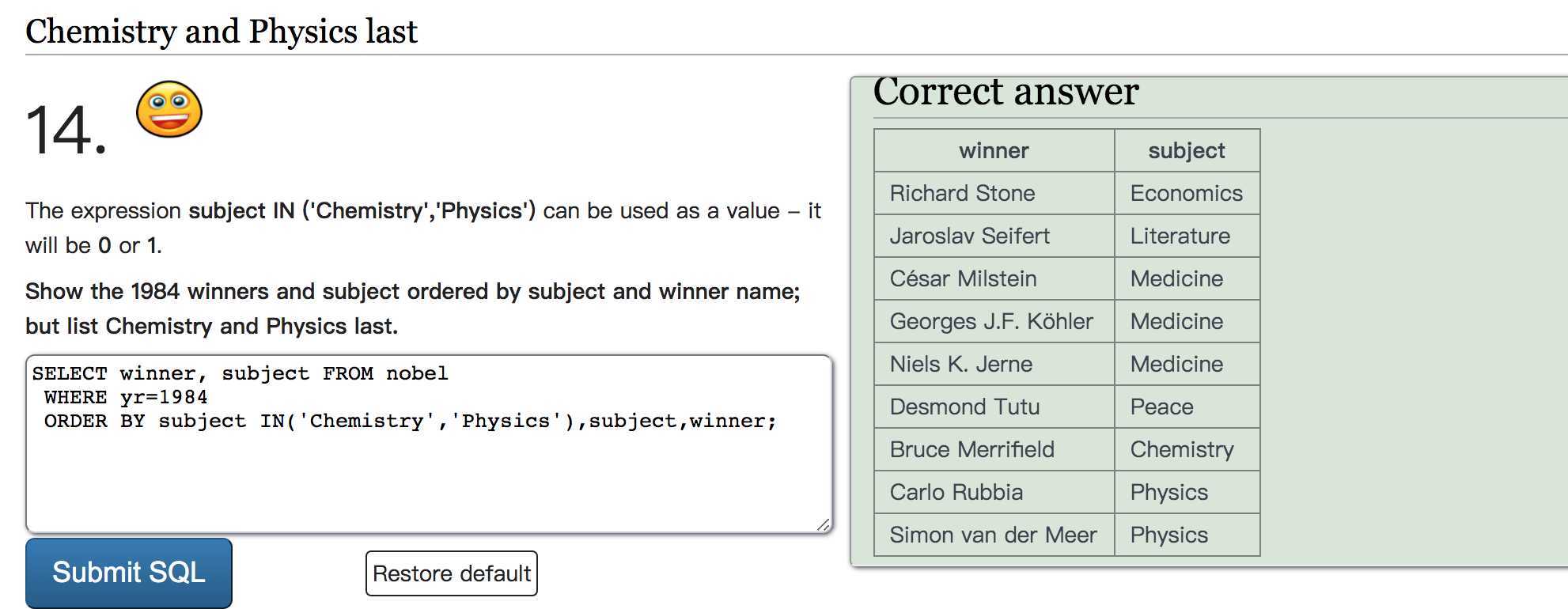This screenshot has width=1568, height=609.
Task: Click inside the SQL query text area
Action: pyautogui.click(x=430, y=444)
